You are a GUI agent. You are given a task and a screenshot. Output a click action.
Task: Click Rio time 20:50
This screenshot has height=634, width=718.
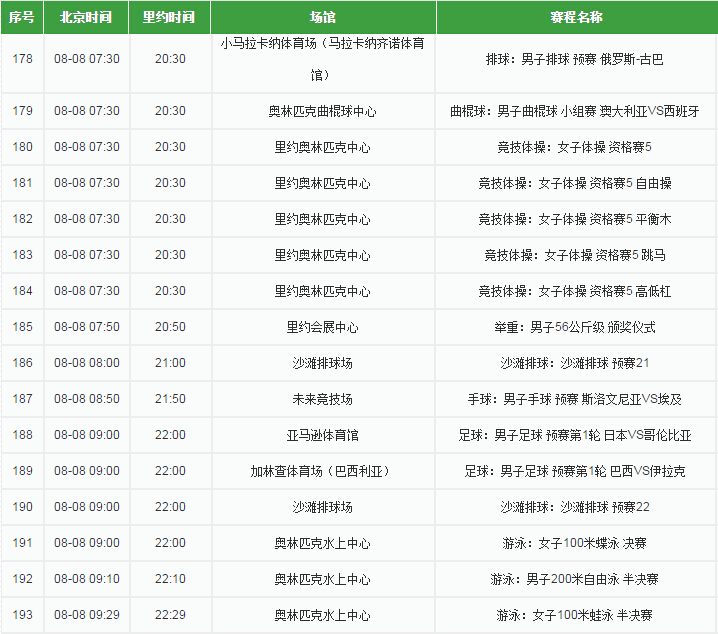(170, 327)
